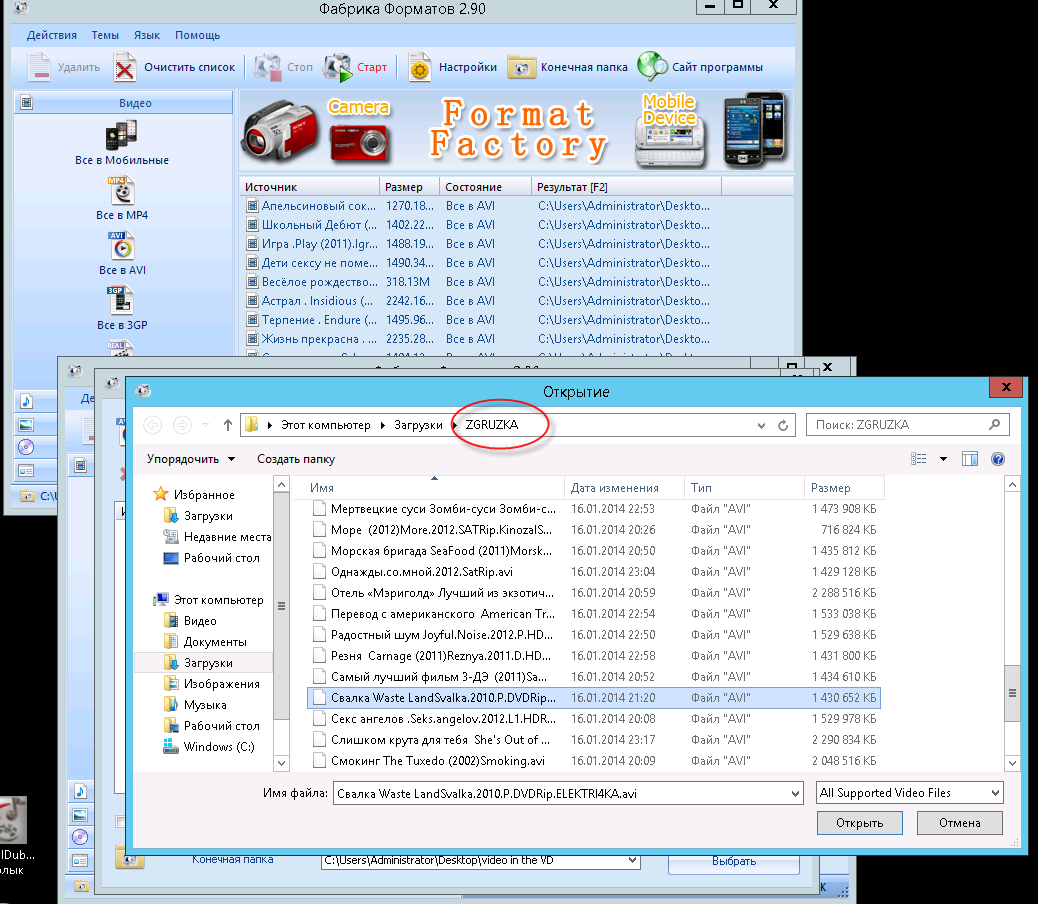This screenshot has width=1038, height=904.
Task: Expand the Имя файла dropdown arrow
Action: (795, 793)
